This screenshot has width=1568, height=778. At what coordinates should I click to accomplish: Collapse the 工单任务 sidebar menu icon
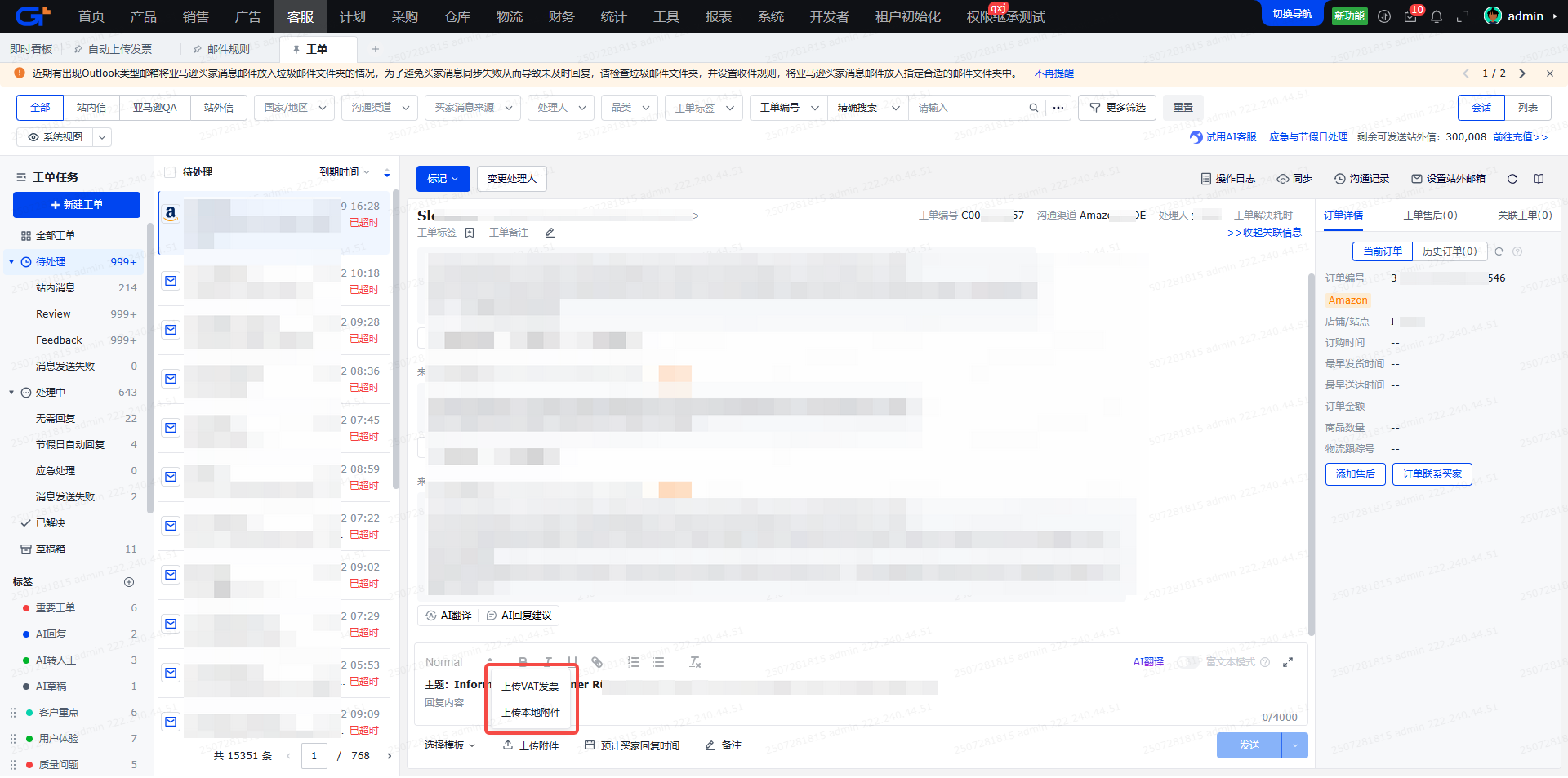(x=21, y=177)
